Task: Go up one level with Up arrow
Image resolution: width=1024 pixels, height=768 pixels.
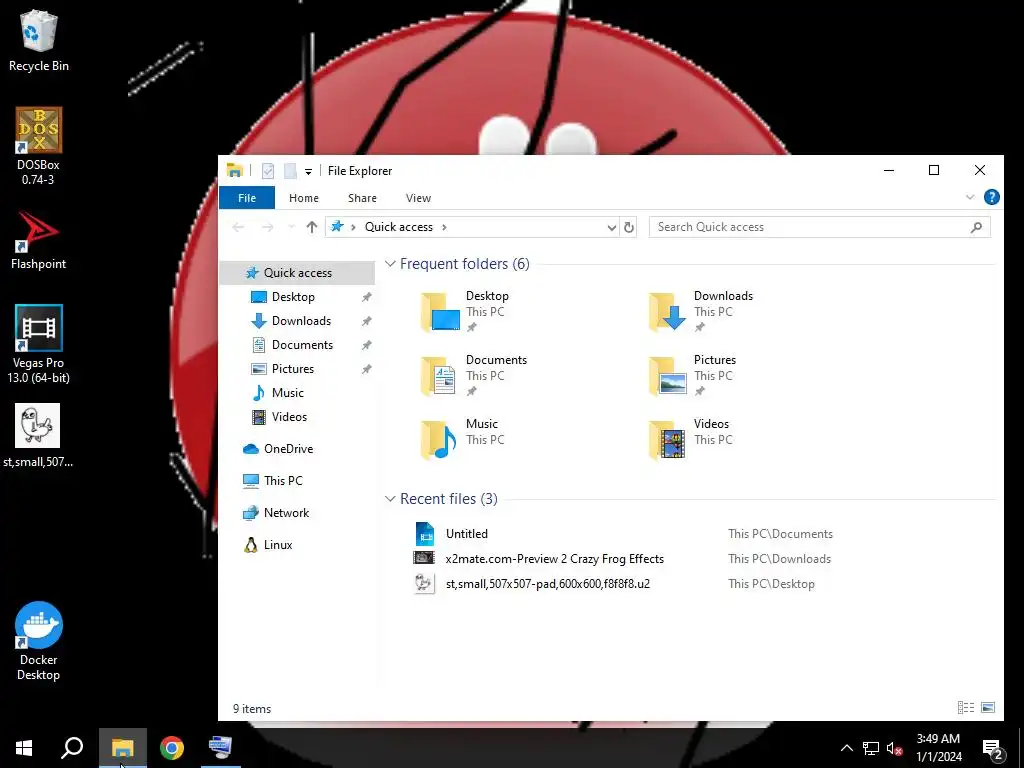Action: 312,227
